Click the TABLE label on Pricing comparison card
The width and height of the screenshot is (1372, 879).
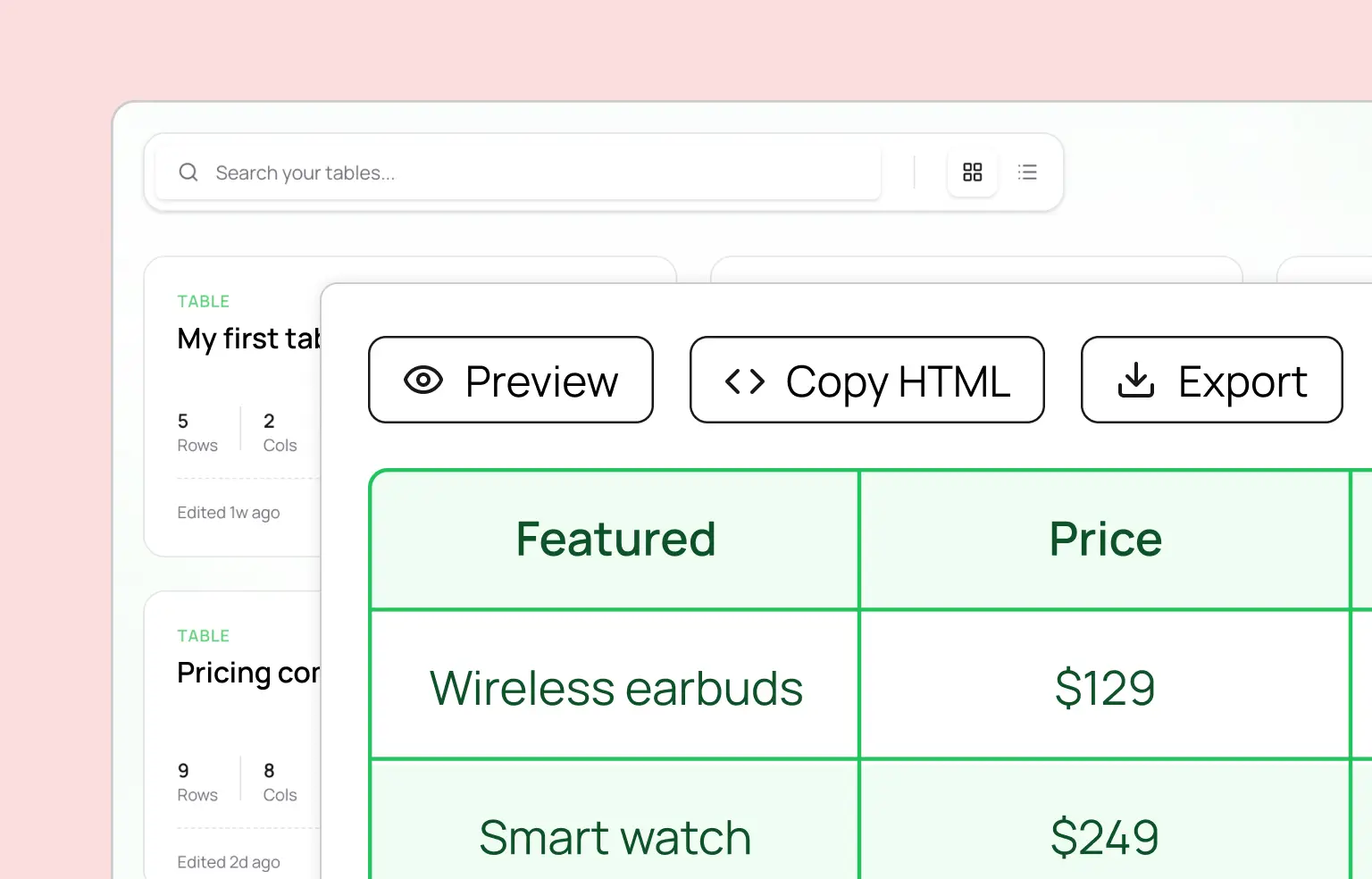[204, 635]
